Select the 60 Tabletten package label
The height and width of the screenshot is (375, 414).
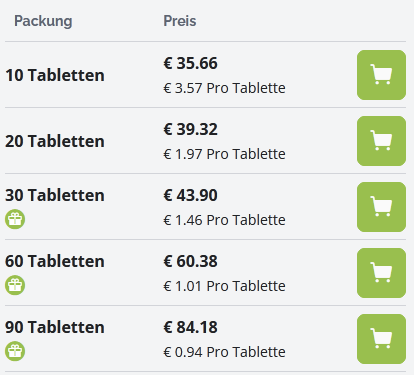click(x=55, y=261)
